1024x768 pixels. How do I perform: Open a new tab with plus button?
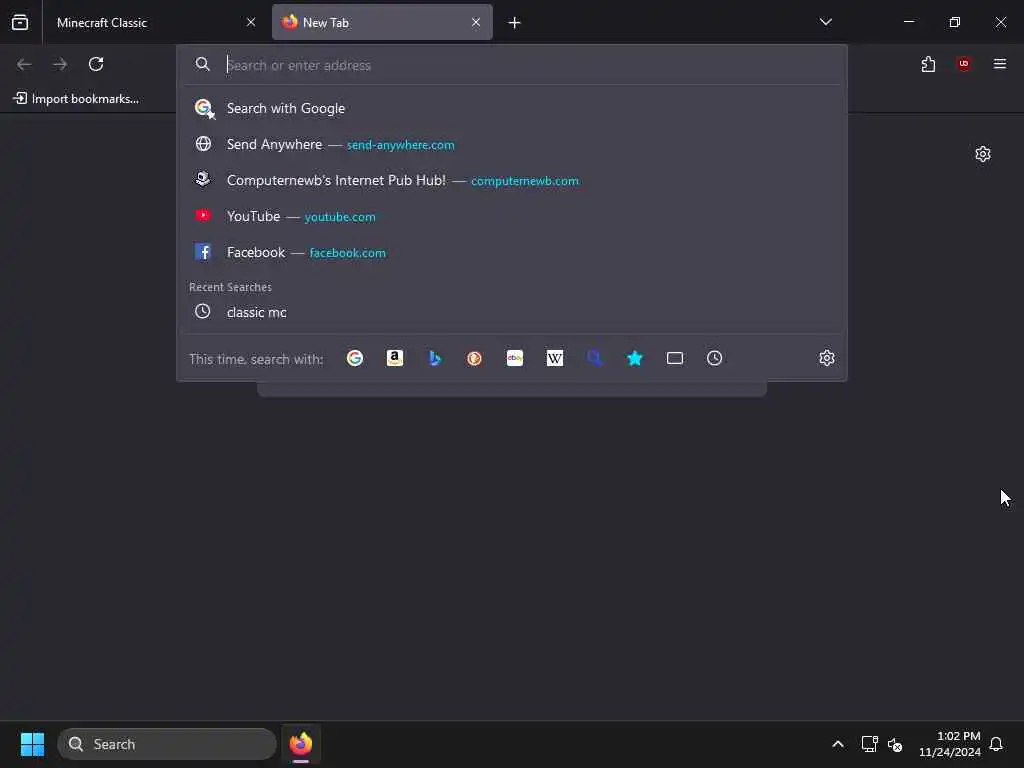point(515,23)
